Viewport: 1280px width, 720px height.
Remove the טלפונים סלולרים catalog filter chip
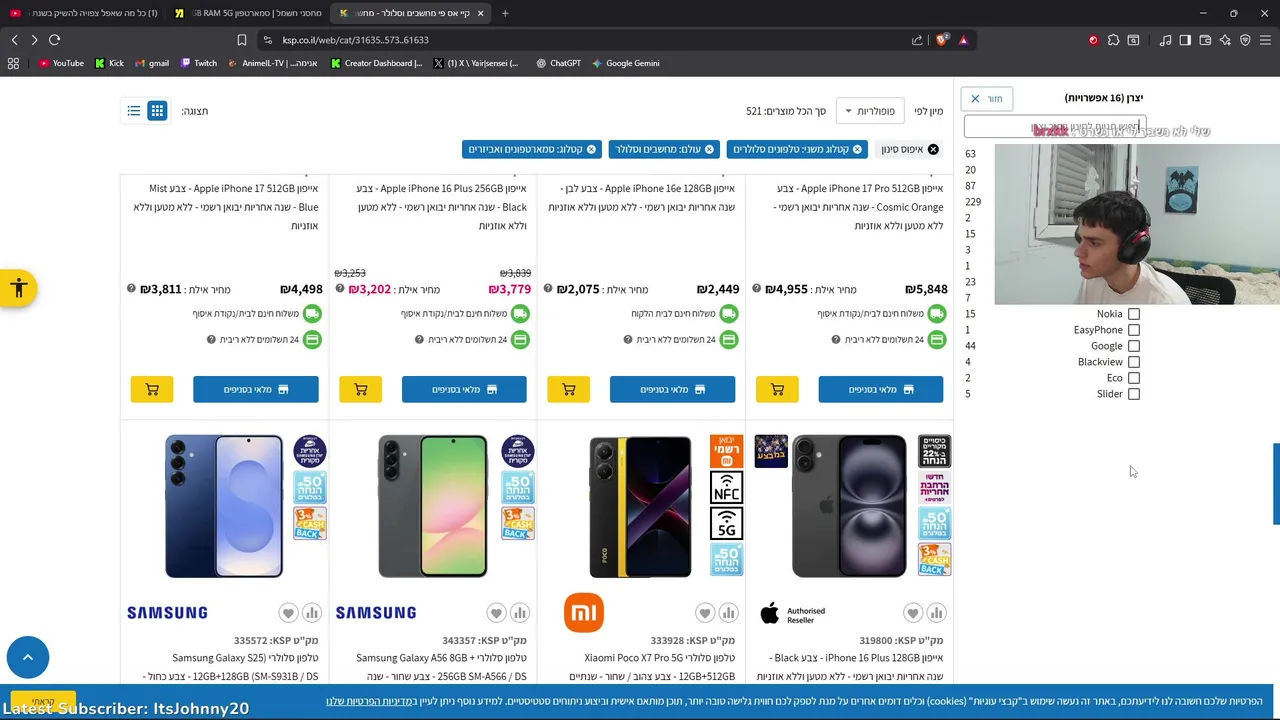[x=857, y=149]
